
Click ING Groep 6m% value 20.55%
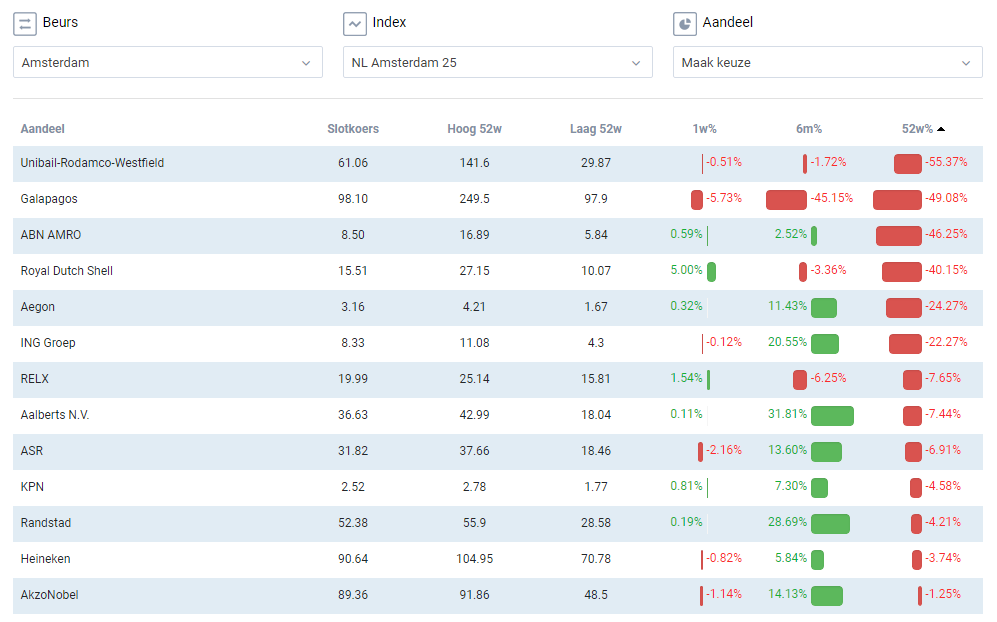[787, 342]
